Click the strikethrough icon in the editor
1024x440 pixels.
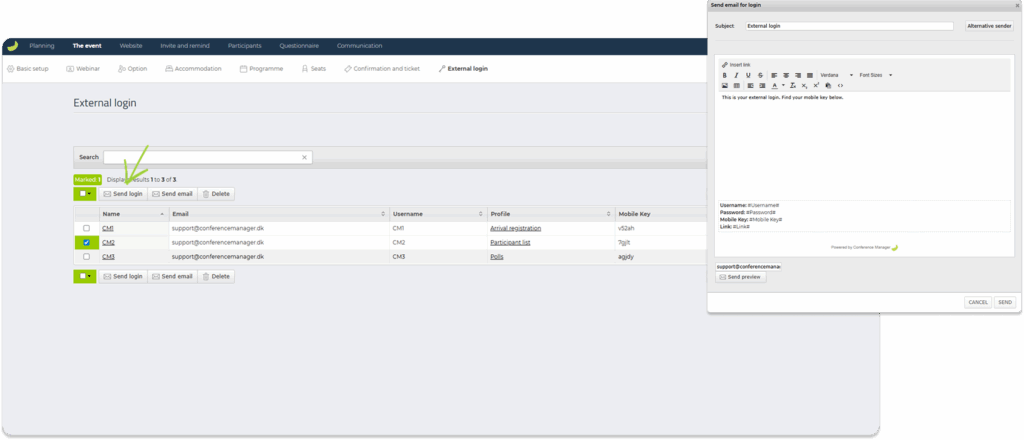click(760, 75)
